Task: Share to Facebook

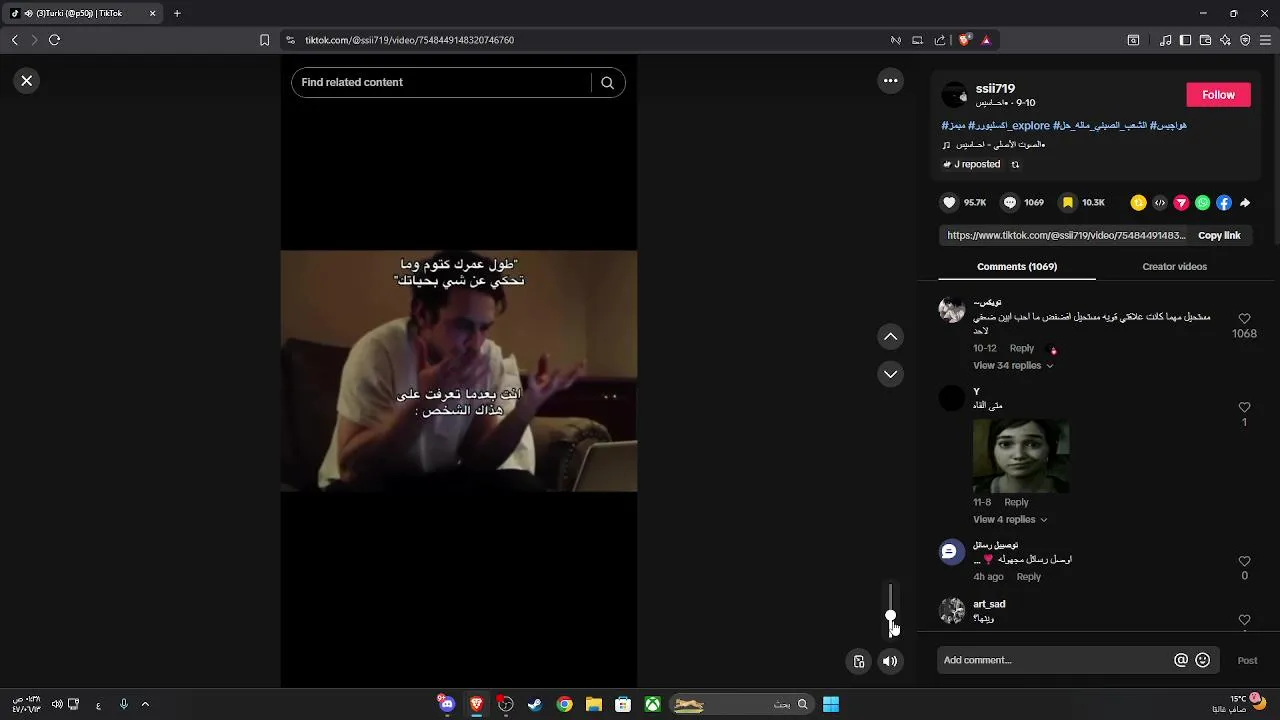Action: [x=1224, y=203]
